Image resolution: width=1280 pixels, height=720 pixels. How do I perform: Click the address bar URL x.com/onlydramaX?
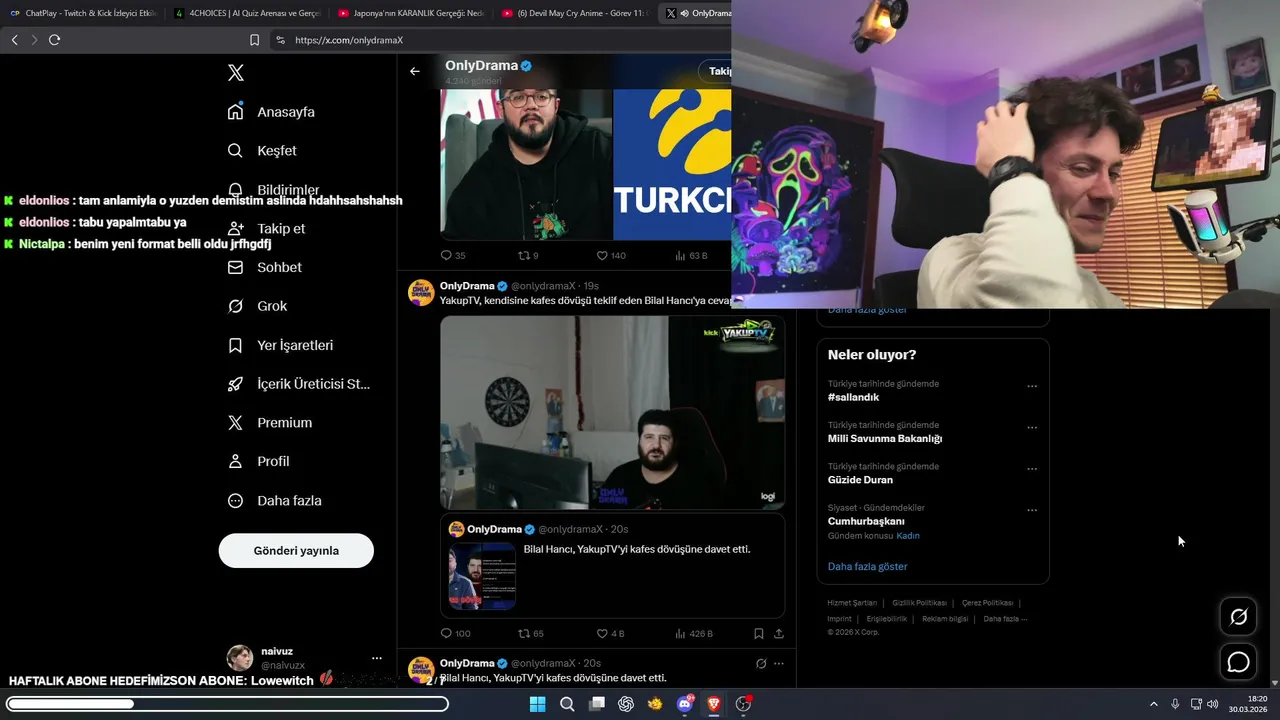point(349,40)
